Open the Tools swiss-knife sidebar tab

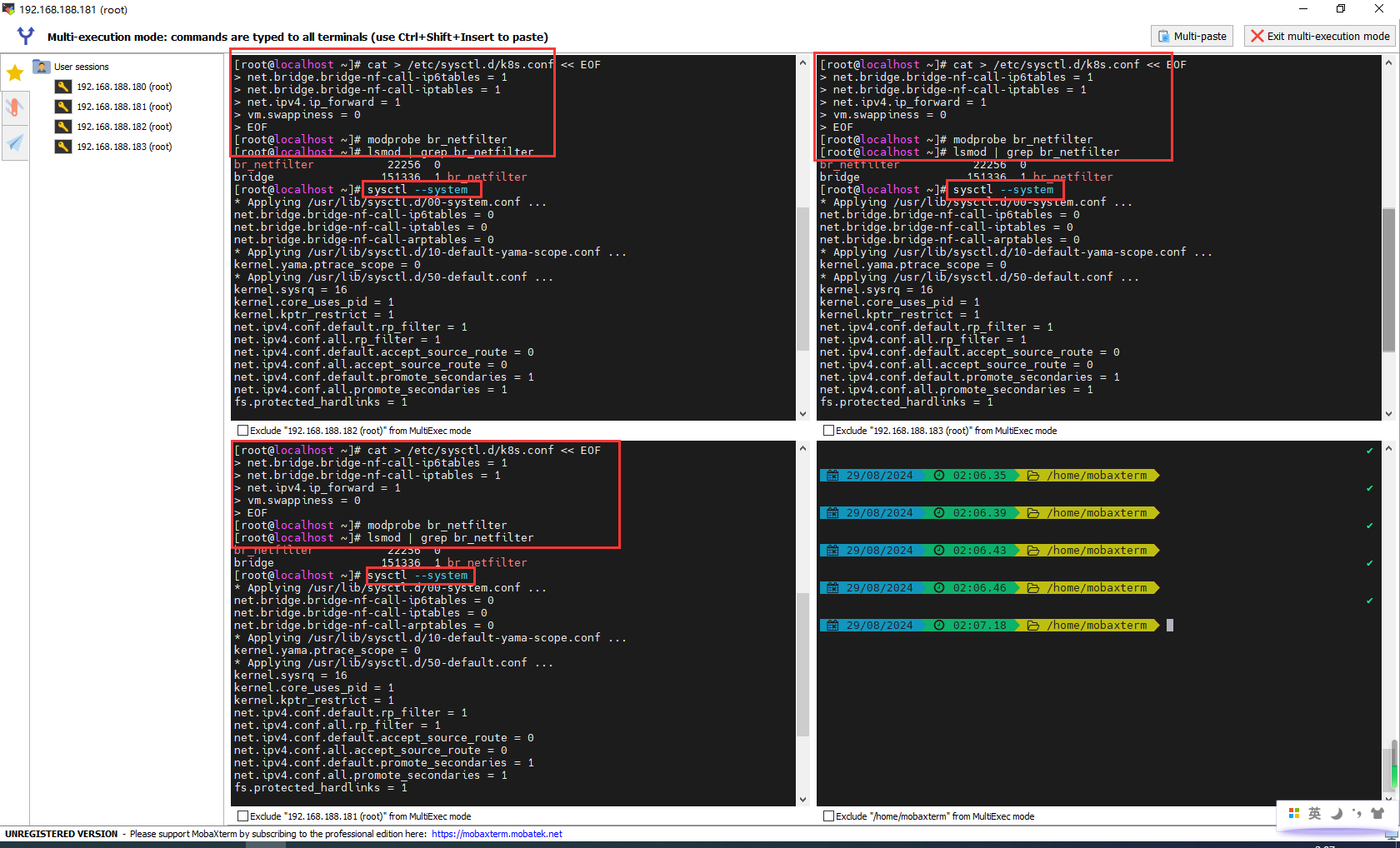15,107
